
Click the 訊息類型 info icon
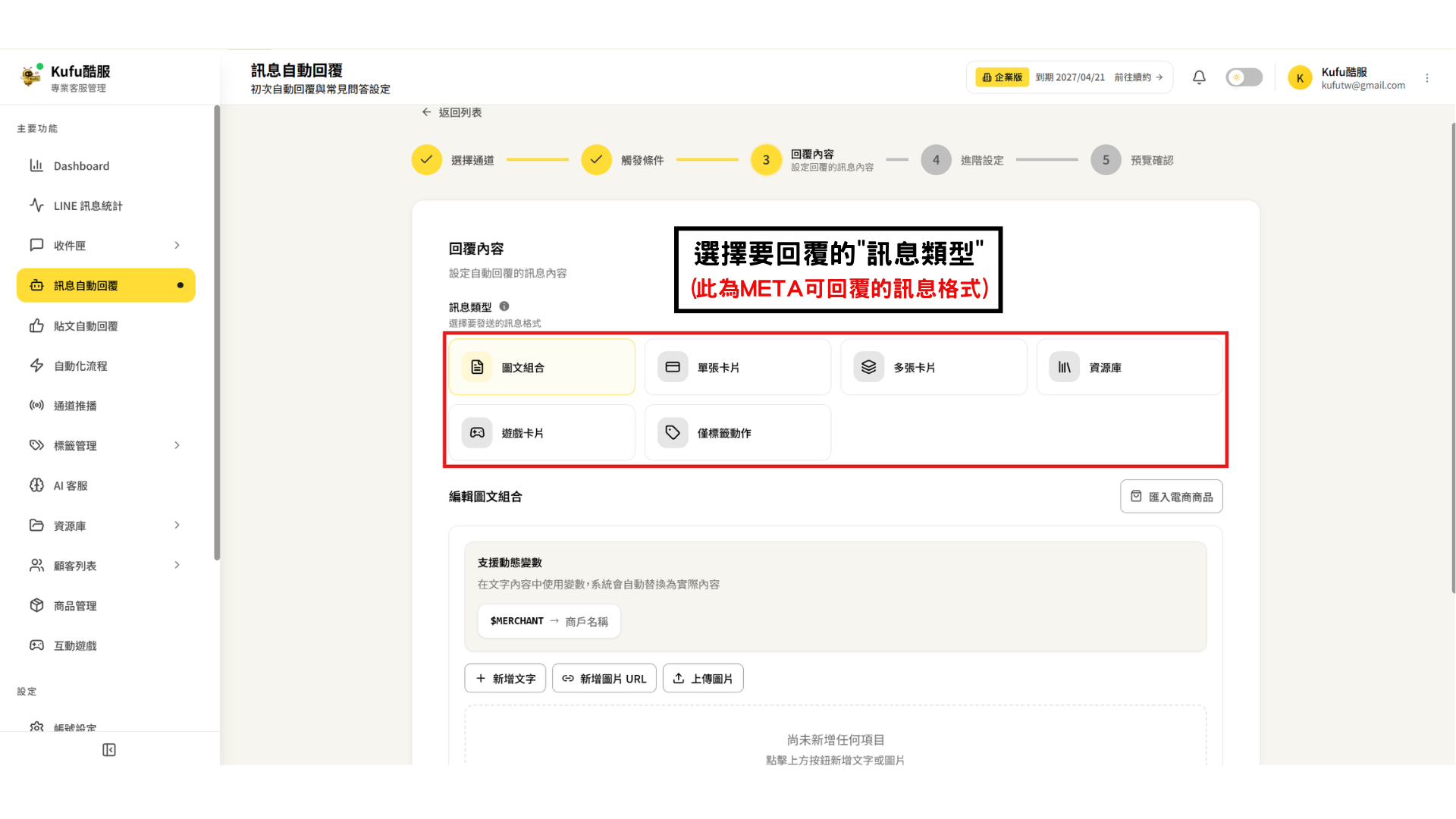[x=504, y=306]
